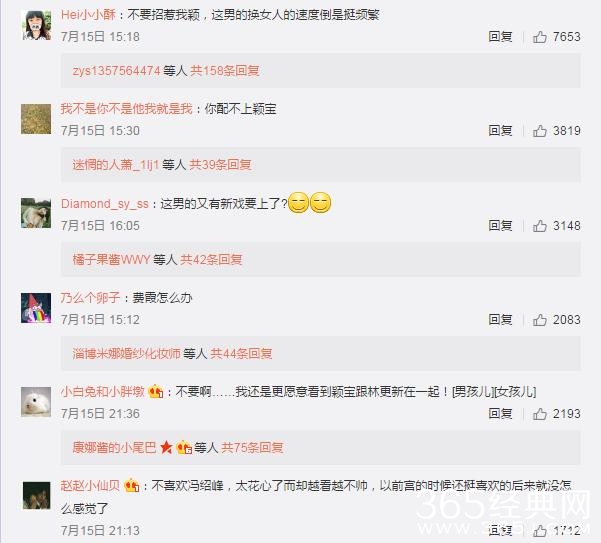Click Hei小小酥's avatar picture
The width and height of the screenshot is (601, 543).
36,25
